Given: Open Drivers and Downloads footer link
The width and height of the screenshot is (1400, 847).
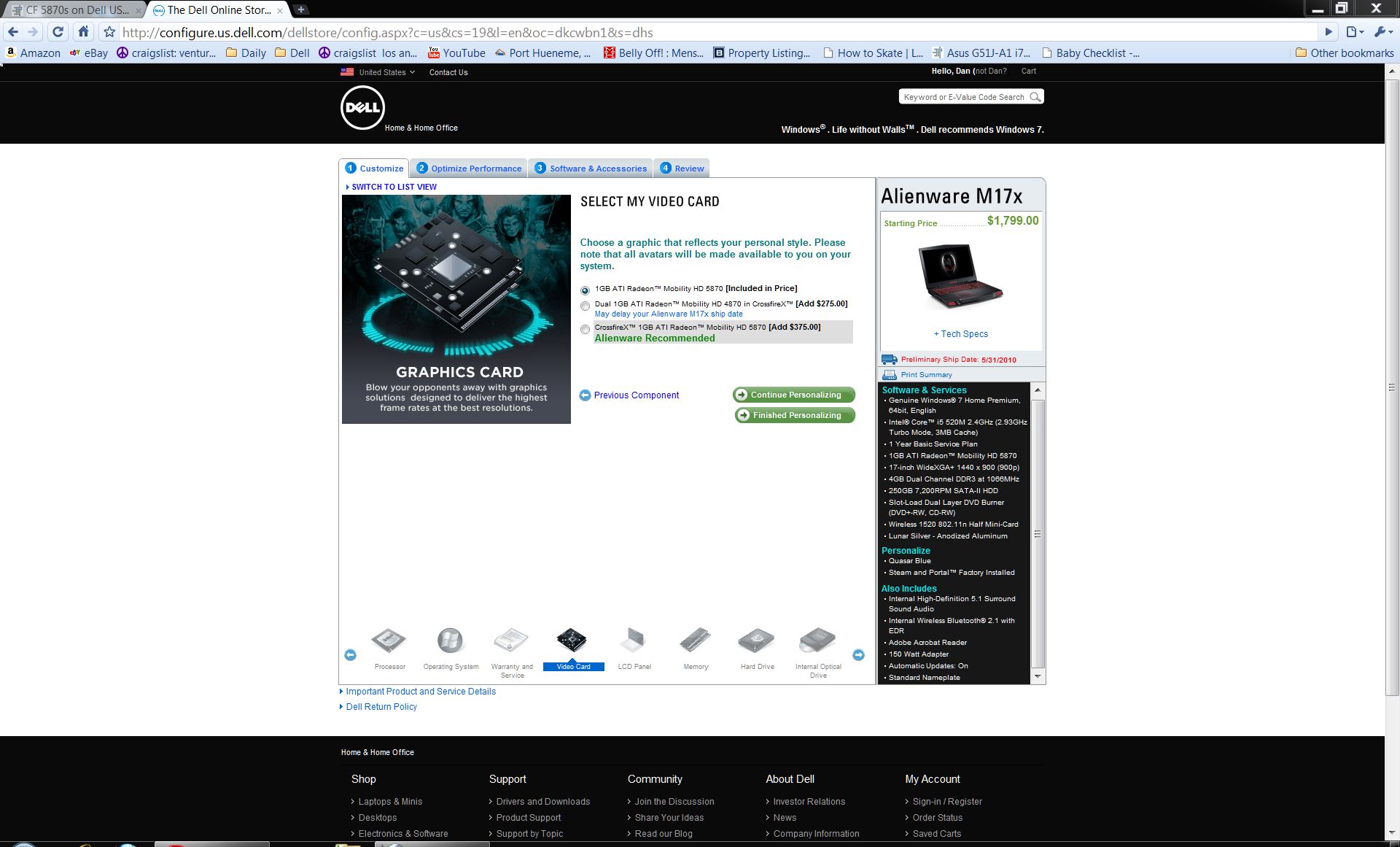Looking at the screenshot, I should tap(543, 802).
